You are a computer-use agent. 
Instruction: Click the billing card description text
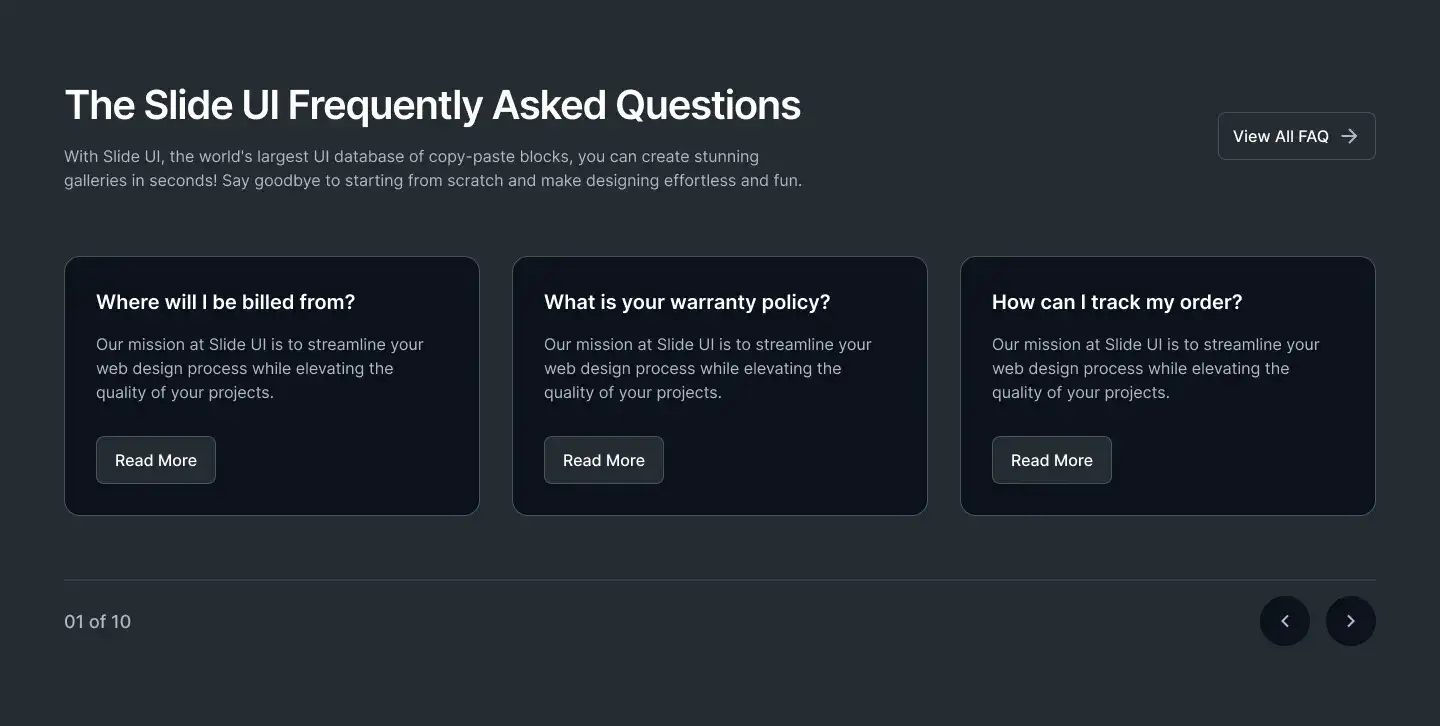tap(260, 368)
